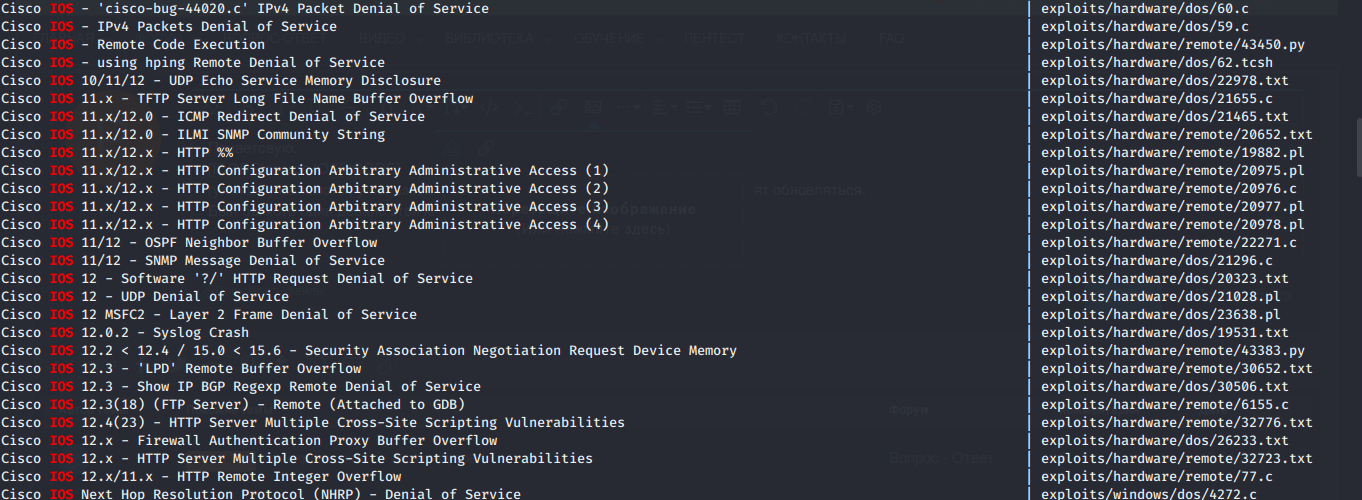Open the БИБЛИОТЕКА menu item
The image size is (1362, 500).
[x=490, y=39]
